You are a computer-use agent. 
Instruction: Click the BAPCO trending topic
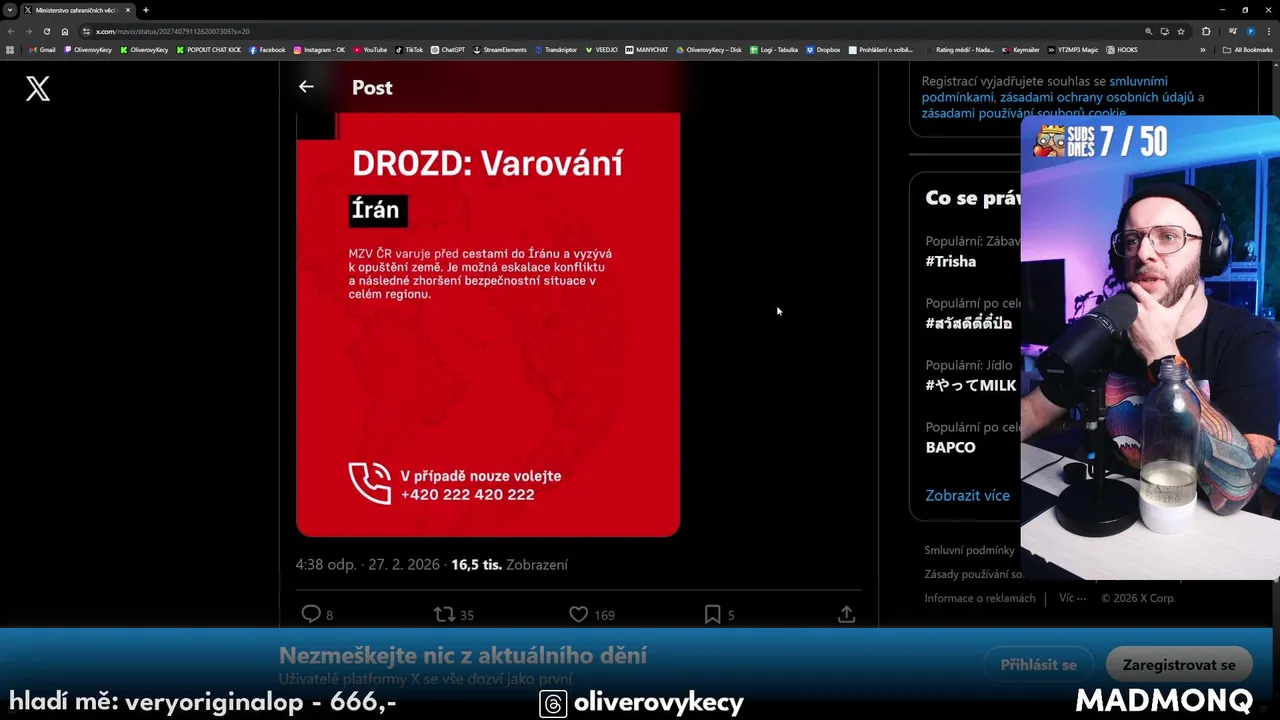[950, 447]
